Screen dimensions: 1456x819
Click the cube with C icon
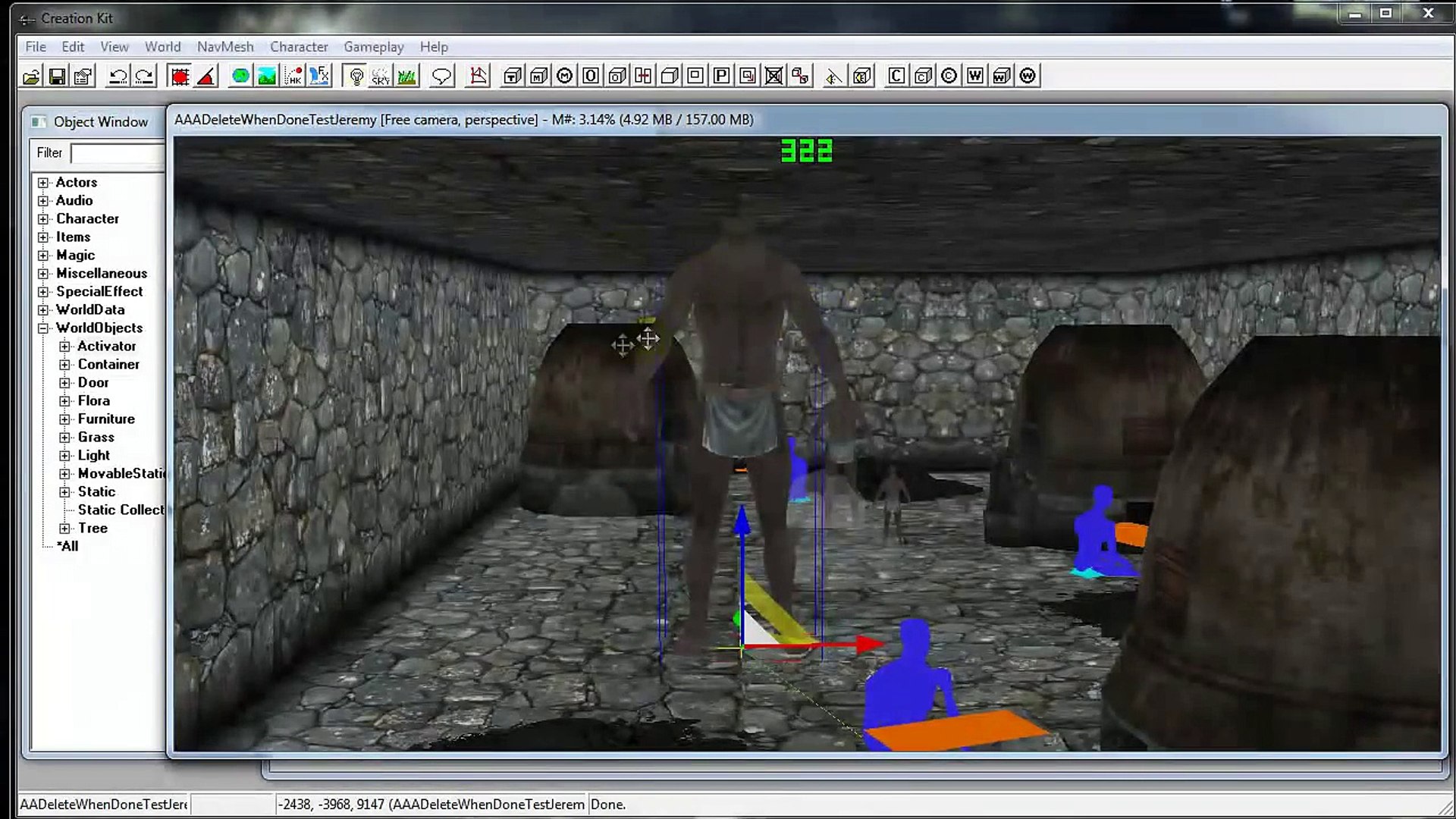(923, 76)
